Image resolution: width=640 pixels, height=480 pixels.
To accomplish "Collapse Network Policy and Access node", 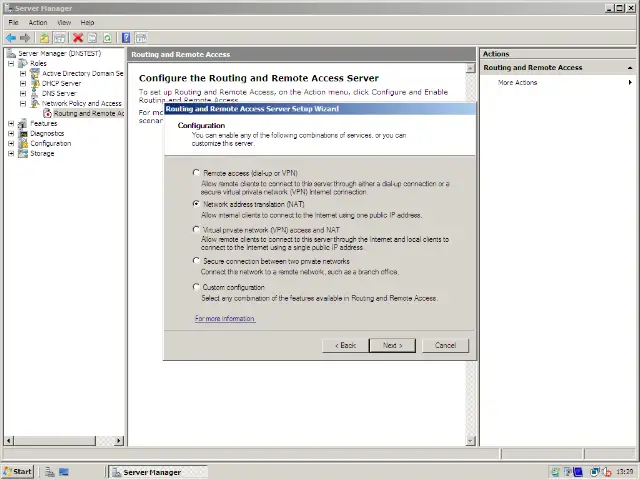I will [x=23, y=103].
